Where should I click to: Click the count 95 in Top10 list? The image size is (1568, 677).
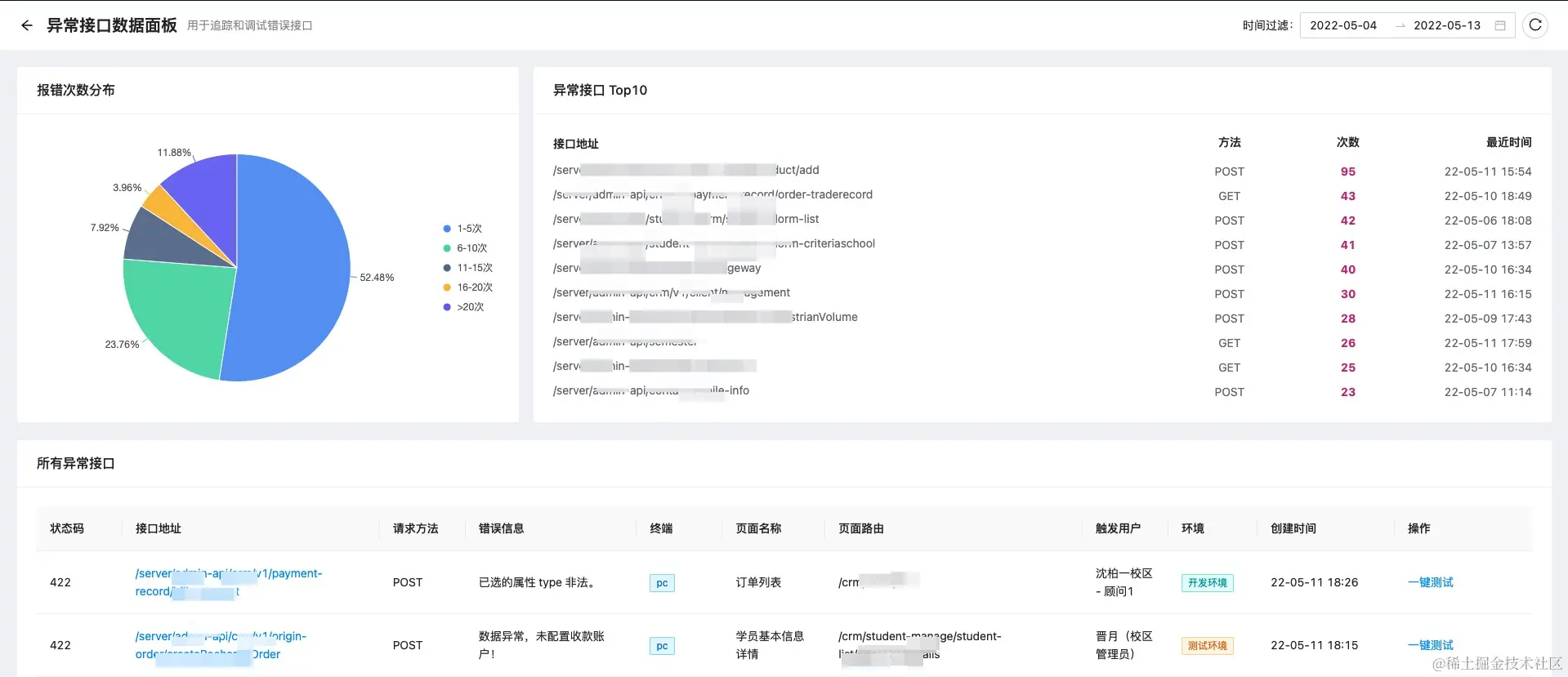[x=1348, y=171]
